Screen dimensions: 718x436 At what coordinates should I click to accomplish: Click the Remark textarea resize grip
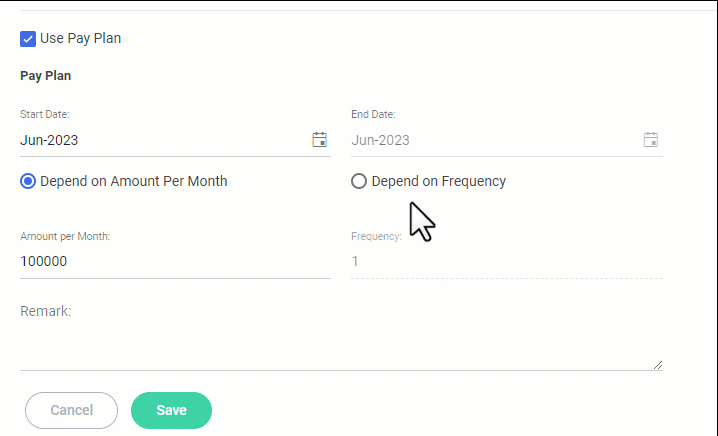(x=657, y=365)
